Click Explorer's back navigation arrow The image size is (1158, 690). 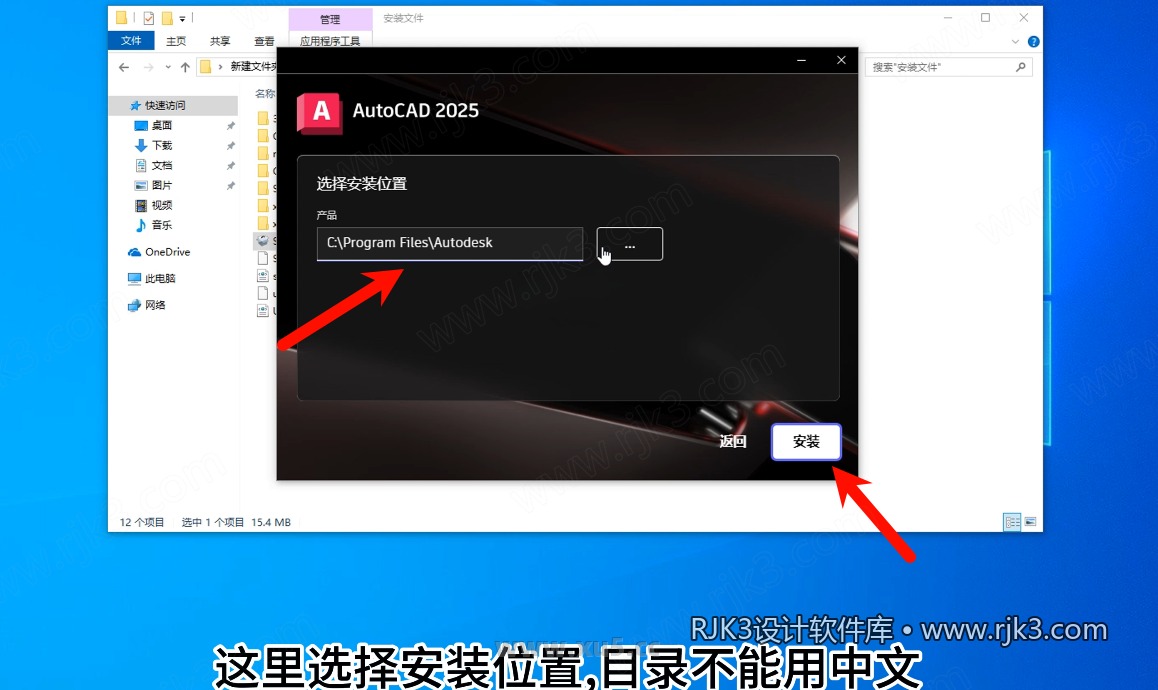(124, 67)
